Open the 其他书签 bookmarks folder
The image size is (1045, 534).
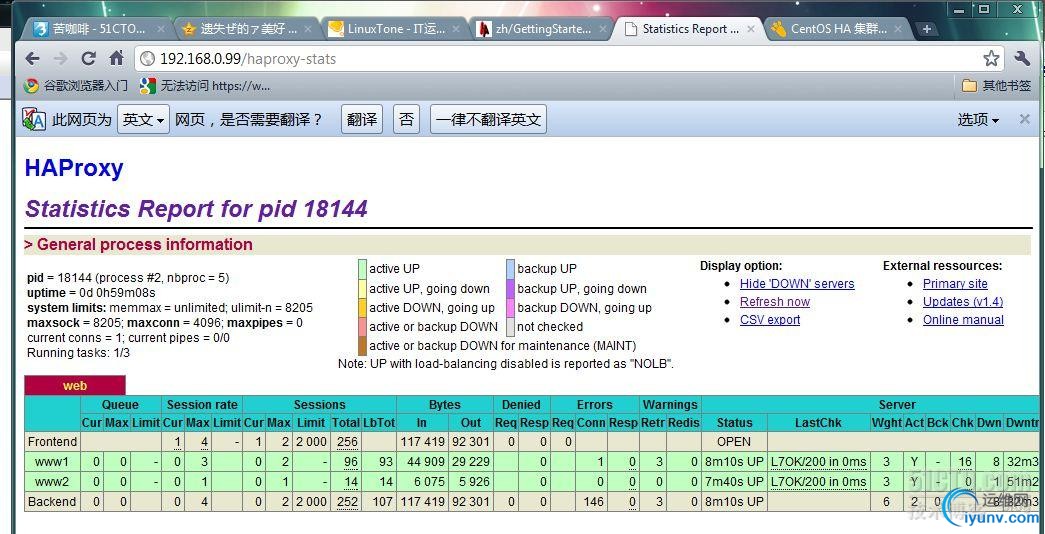[x=997, y=85]
